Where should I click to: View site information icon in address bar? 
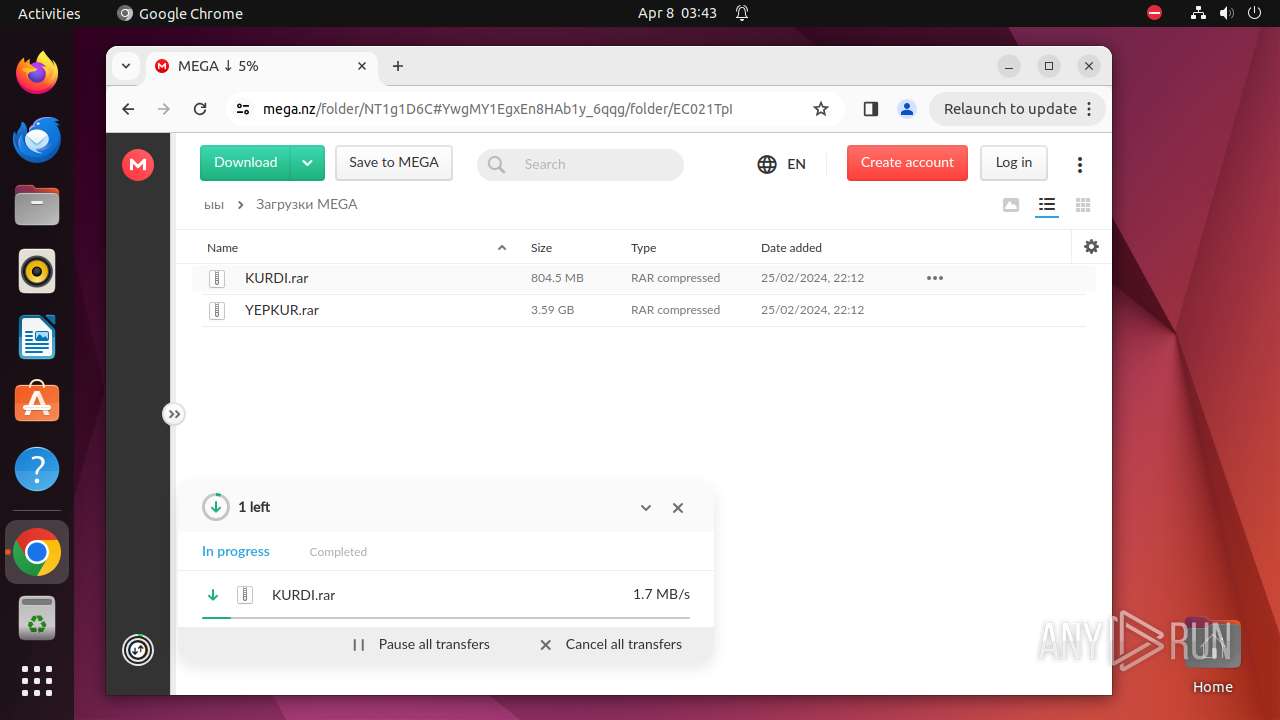coord(243,109)
